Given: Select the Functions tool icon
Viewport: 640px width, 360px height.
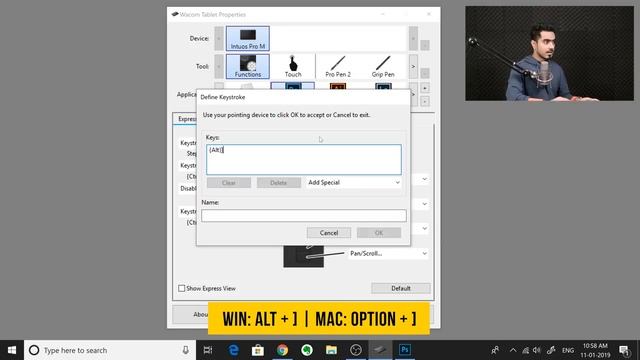Looking at the screenshot, I should coord(248,66).
